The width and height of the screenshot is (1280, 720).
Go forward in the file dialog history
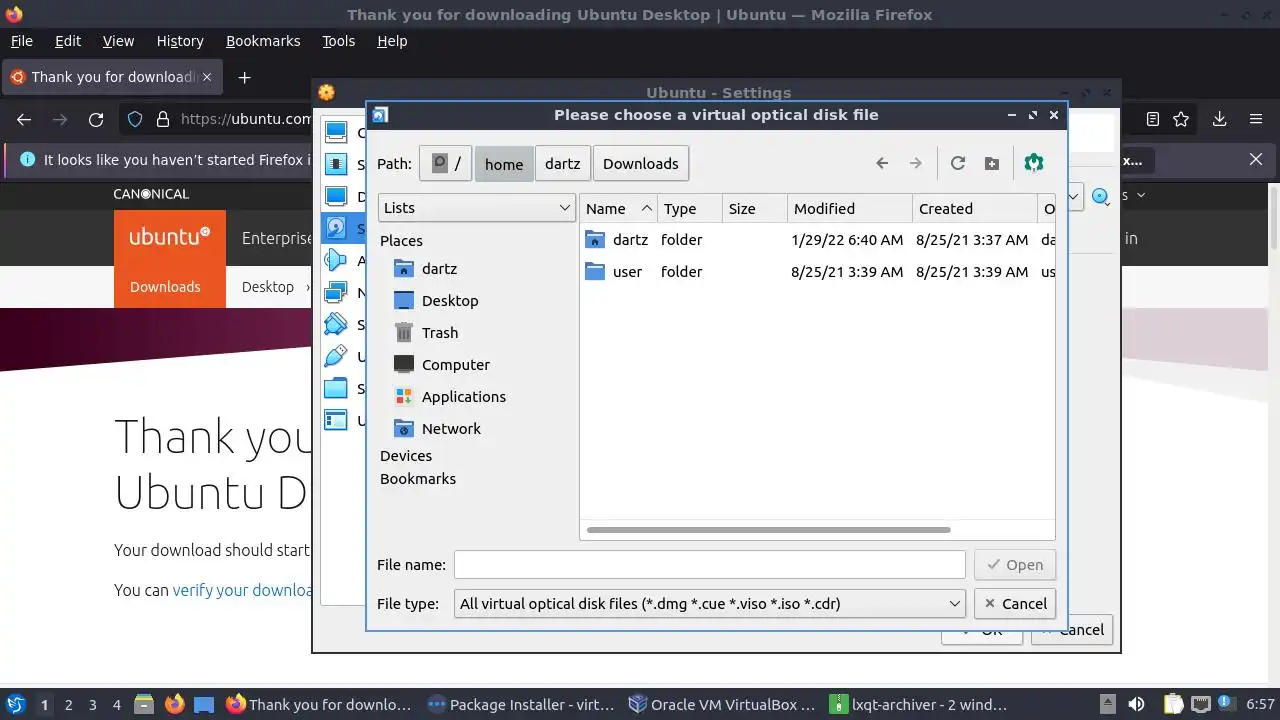pos(915,163)
